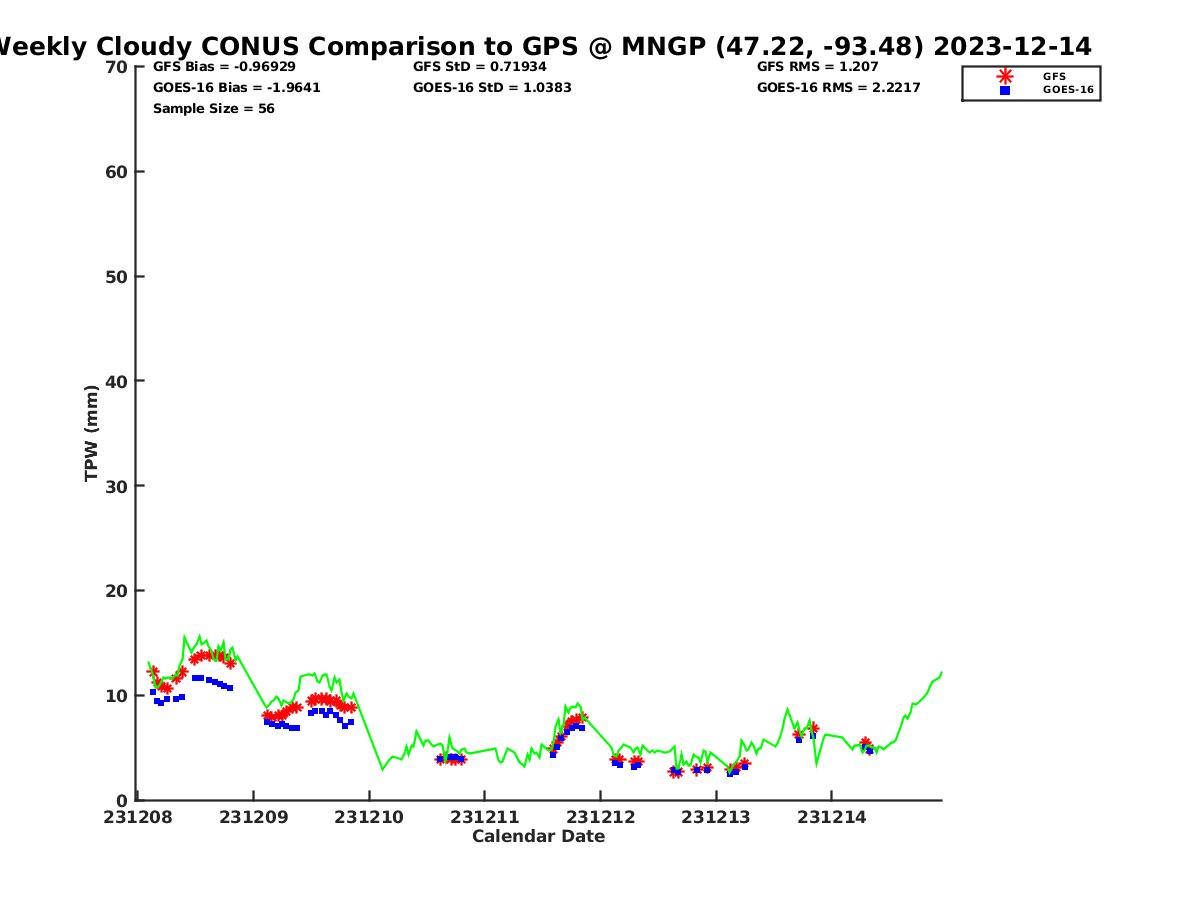Click the GFS RMS = 1.207 text

coord(818,67)
